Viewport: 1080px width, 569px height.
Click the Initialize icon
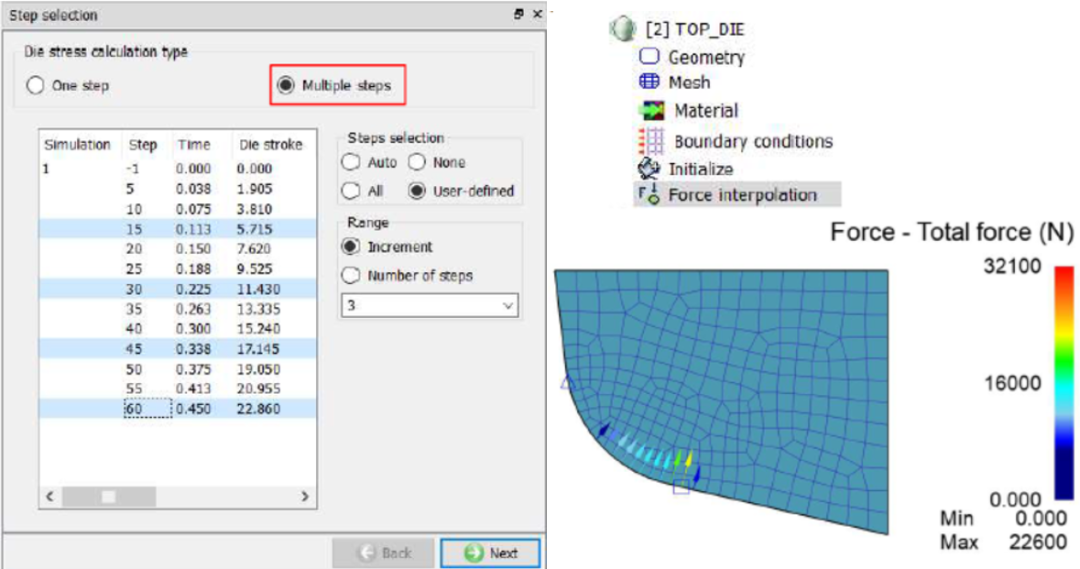pyautogui.click(x=649, y=168)
